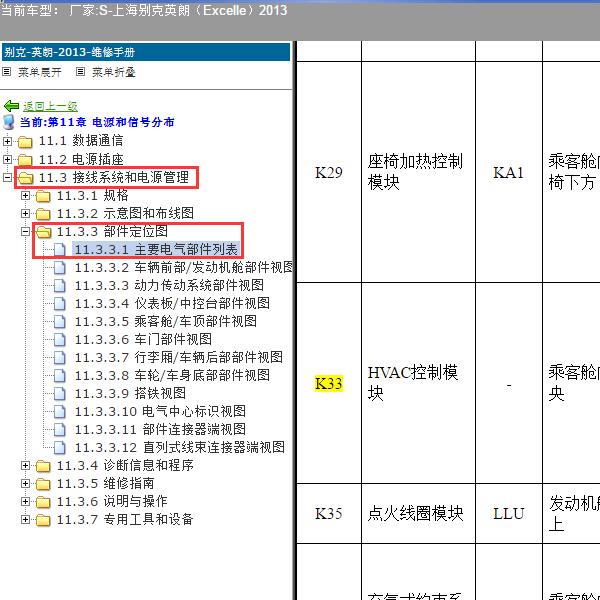
Task: Click folder icon of 11.3.1 规格
Action: [x=43, y=196]
